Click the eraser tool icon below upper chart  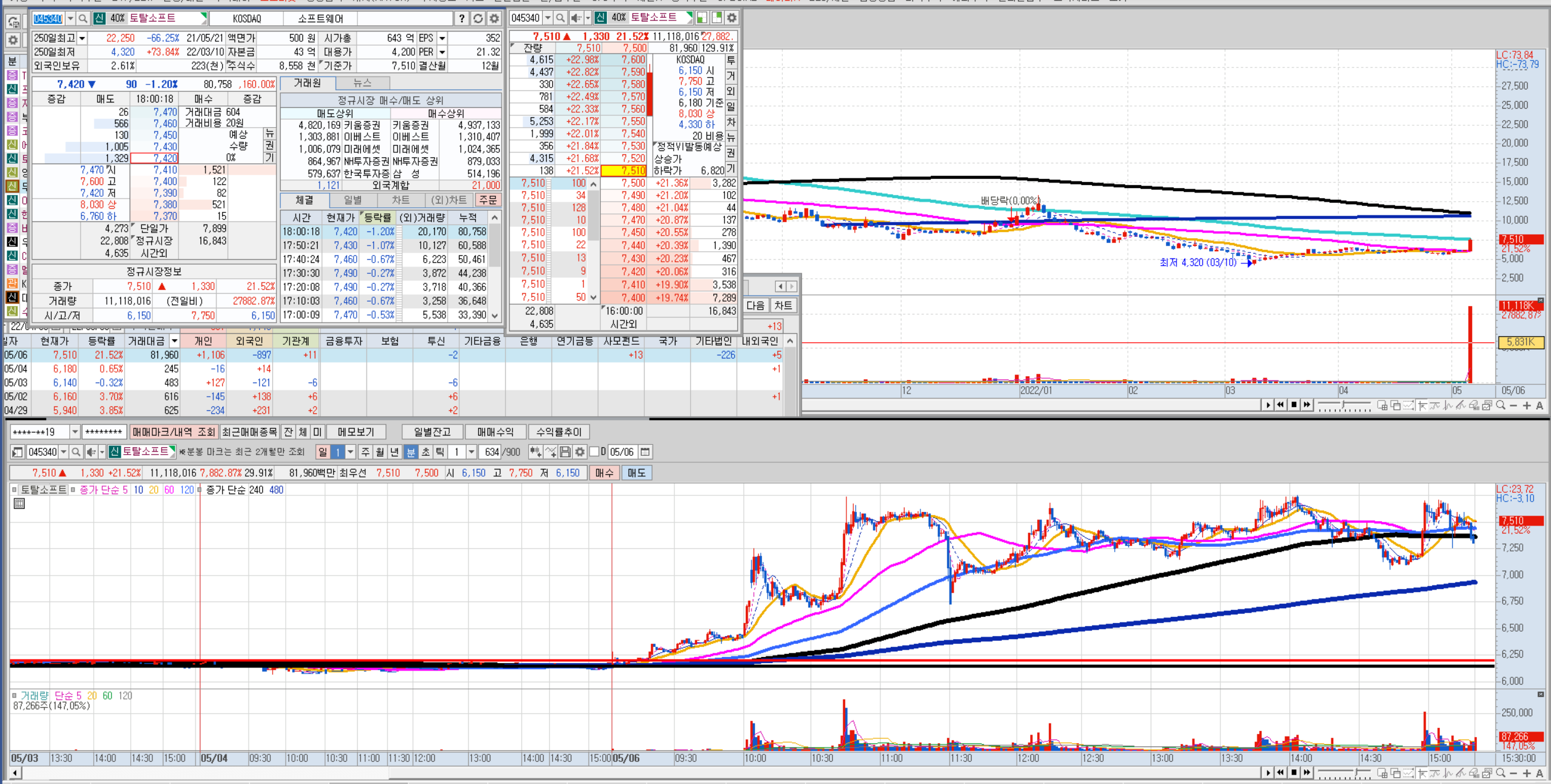pyautogui.click(x=1474, y=405)
